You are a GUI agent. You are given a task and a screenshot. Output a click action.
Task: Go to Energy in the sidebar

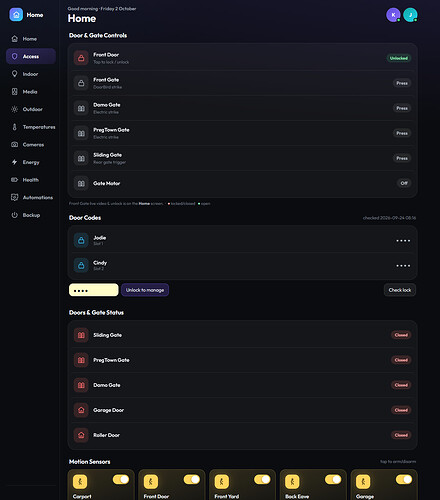(x=31, y=162)
